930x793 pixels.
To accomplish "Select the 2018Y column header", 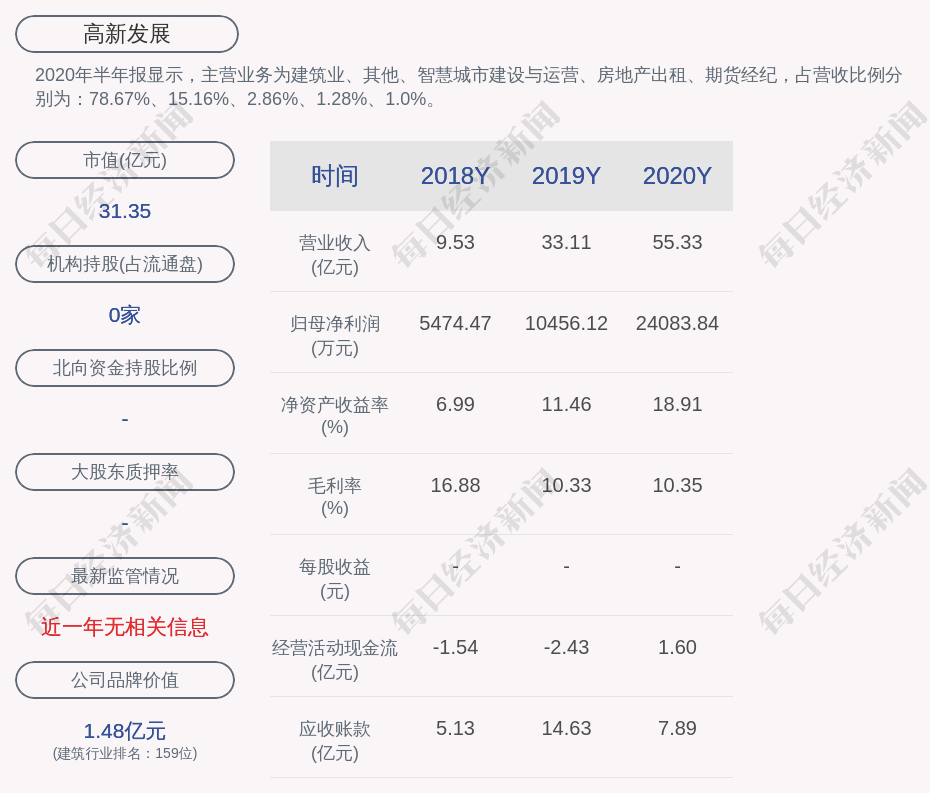I will (455, 176).
